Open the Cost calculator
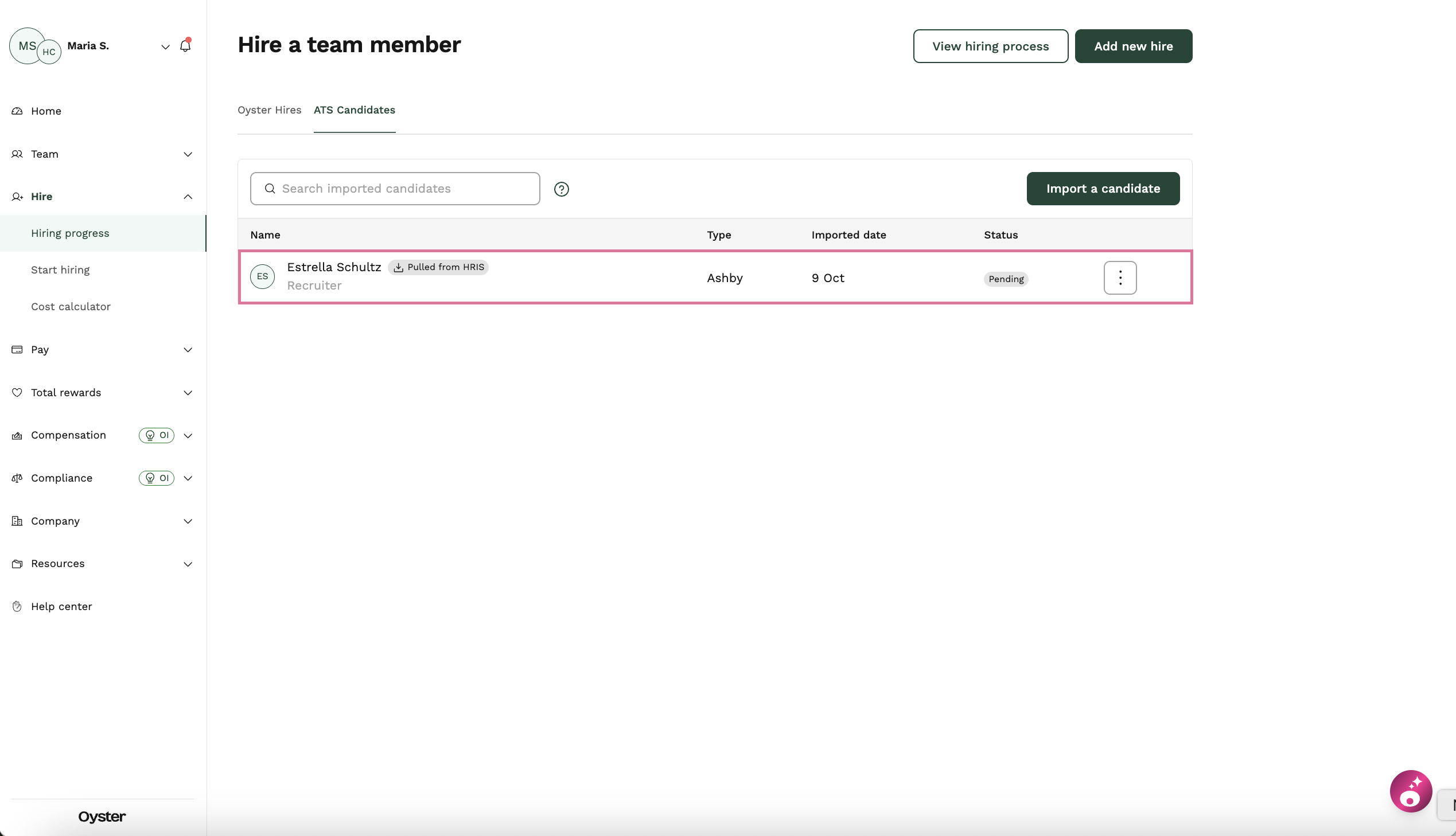 [x=71, y=307]
